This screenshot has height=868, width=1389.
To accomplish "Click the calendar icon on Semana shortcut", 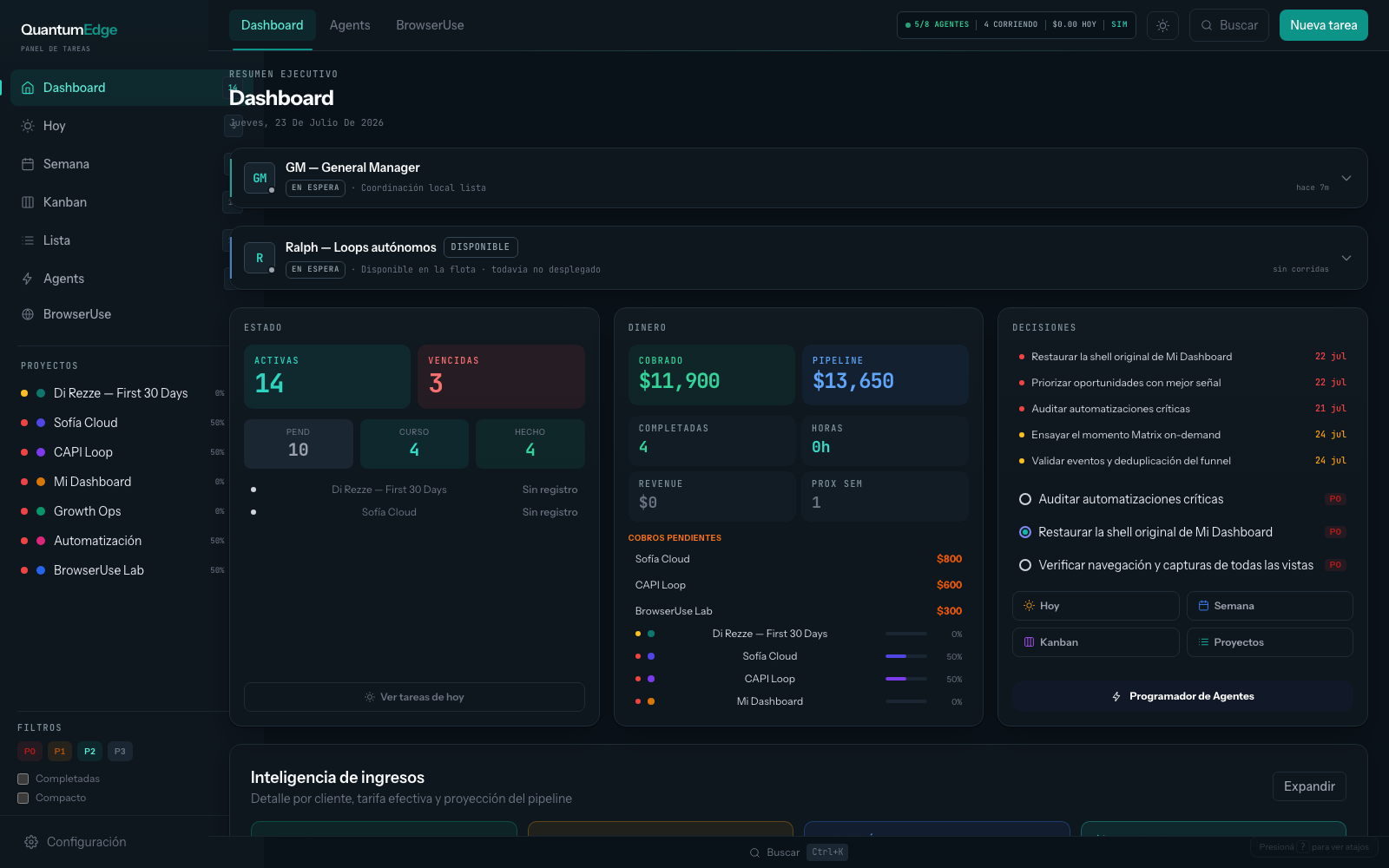I will (1203, 606).
